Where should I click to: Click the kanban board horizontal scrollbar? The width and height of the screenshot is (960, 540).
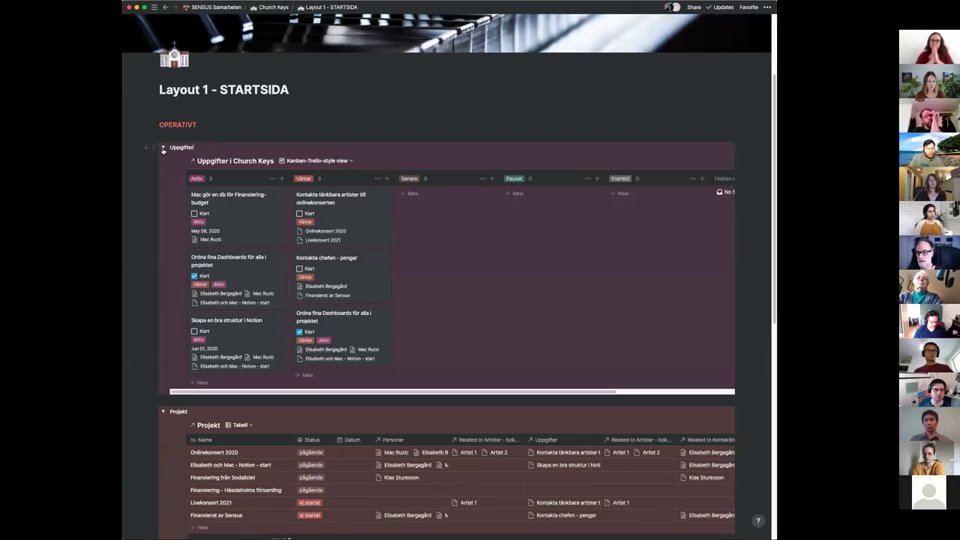pyautogui.click(x=393, y=391)
